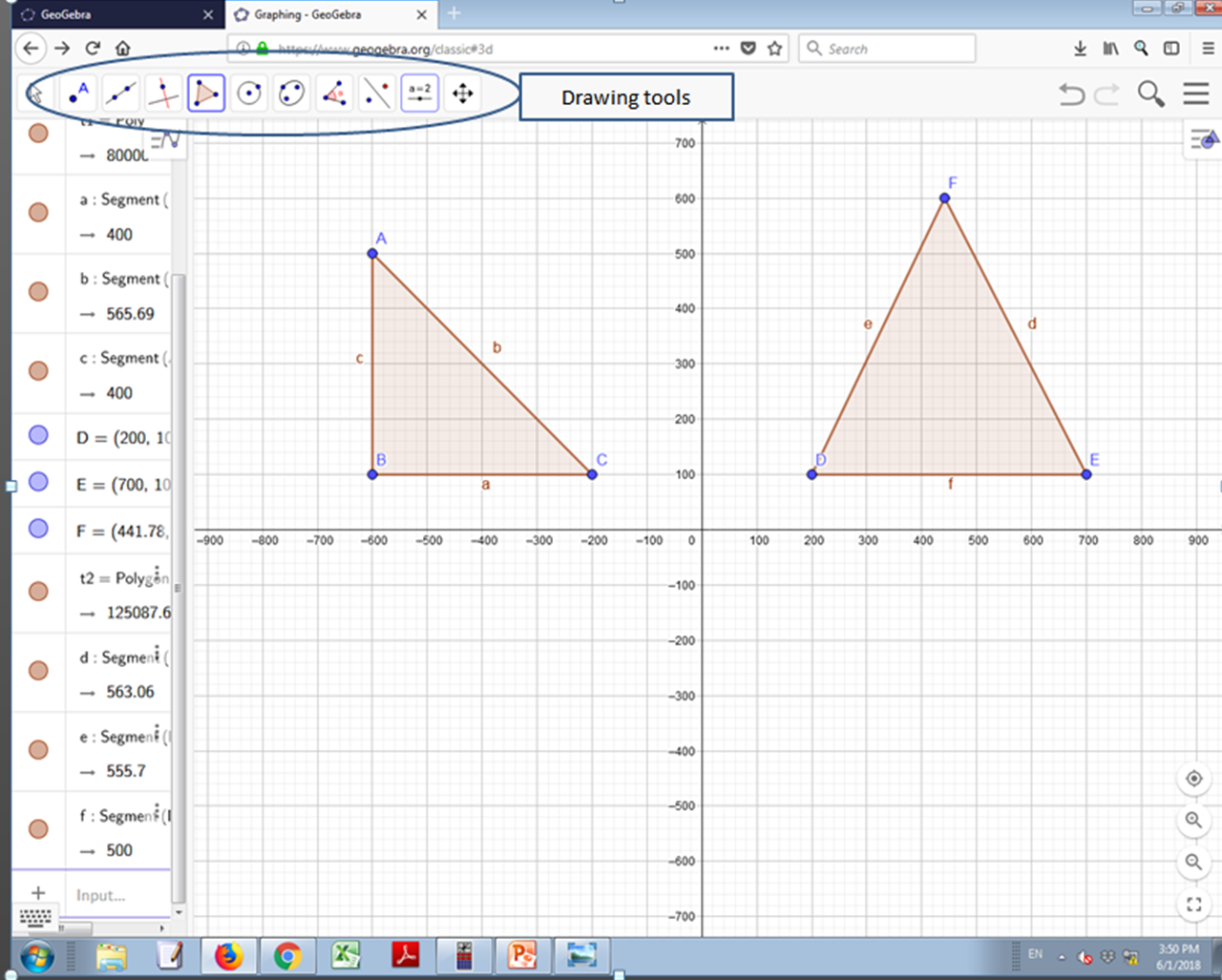Select the Circle with Center tool
Image resolution: width=1222 pixels, height=980 pixels.
[248, 93]
